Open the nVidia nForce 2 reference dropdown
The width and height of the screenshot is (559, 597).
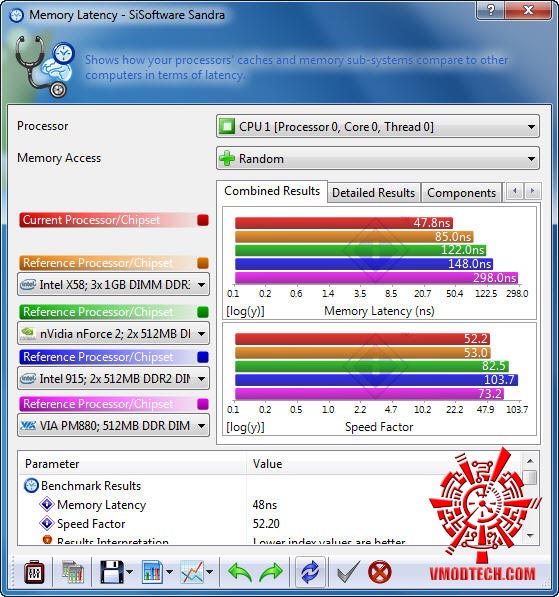click(113, 334)
